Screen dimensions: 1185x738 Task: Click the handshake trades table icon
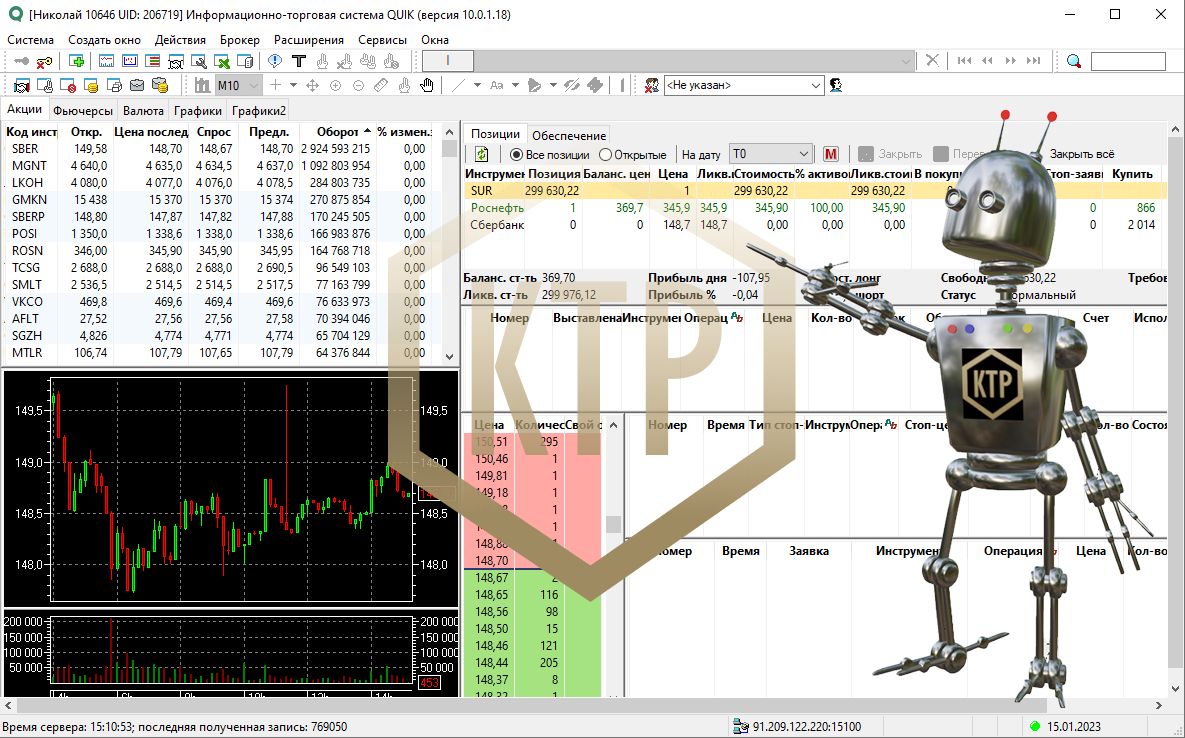21,85
